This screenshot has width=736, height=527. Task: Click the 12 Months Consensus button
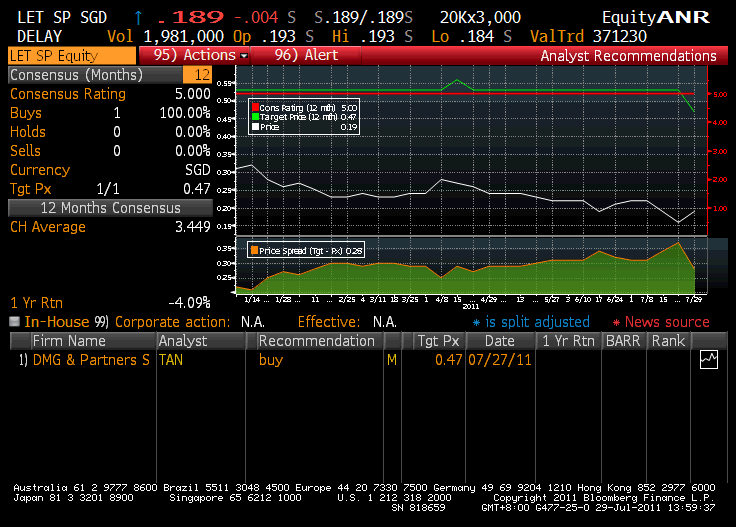110,208
